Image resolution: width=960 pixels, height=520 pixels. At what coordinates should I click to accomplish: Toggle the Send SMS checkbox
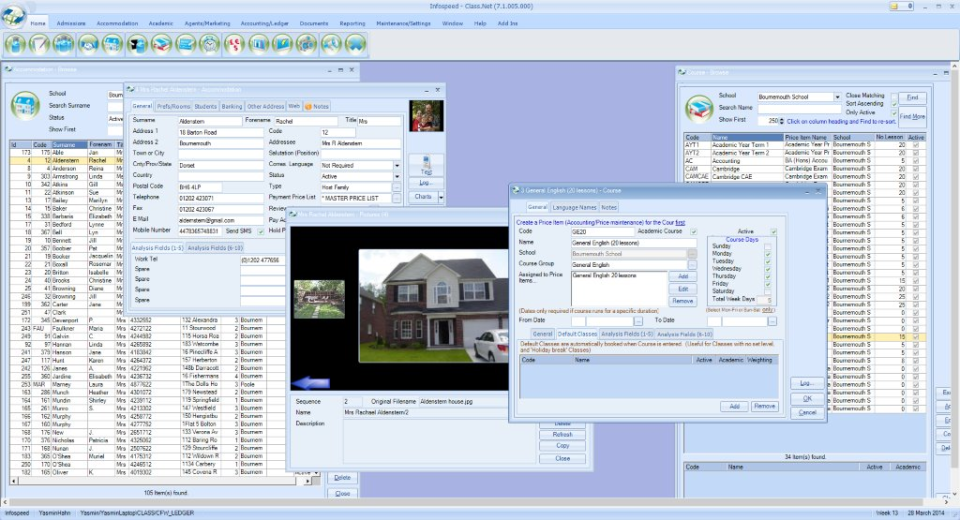tap(261, 231)
